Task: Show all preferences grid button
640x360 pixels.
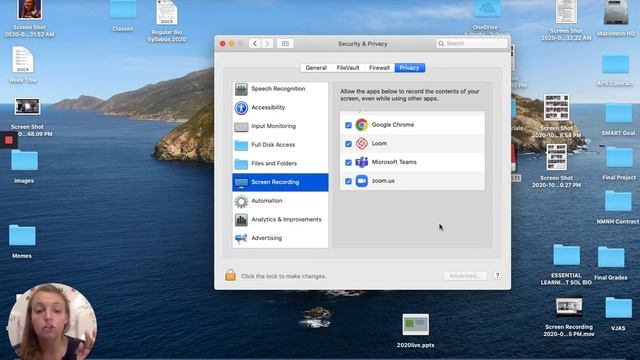Action: pyautogui.click(x=285, y=44)
